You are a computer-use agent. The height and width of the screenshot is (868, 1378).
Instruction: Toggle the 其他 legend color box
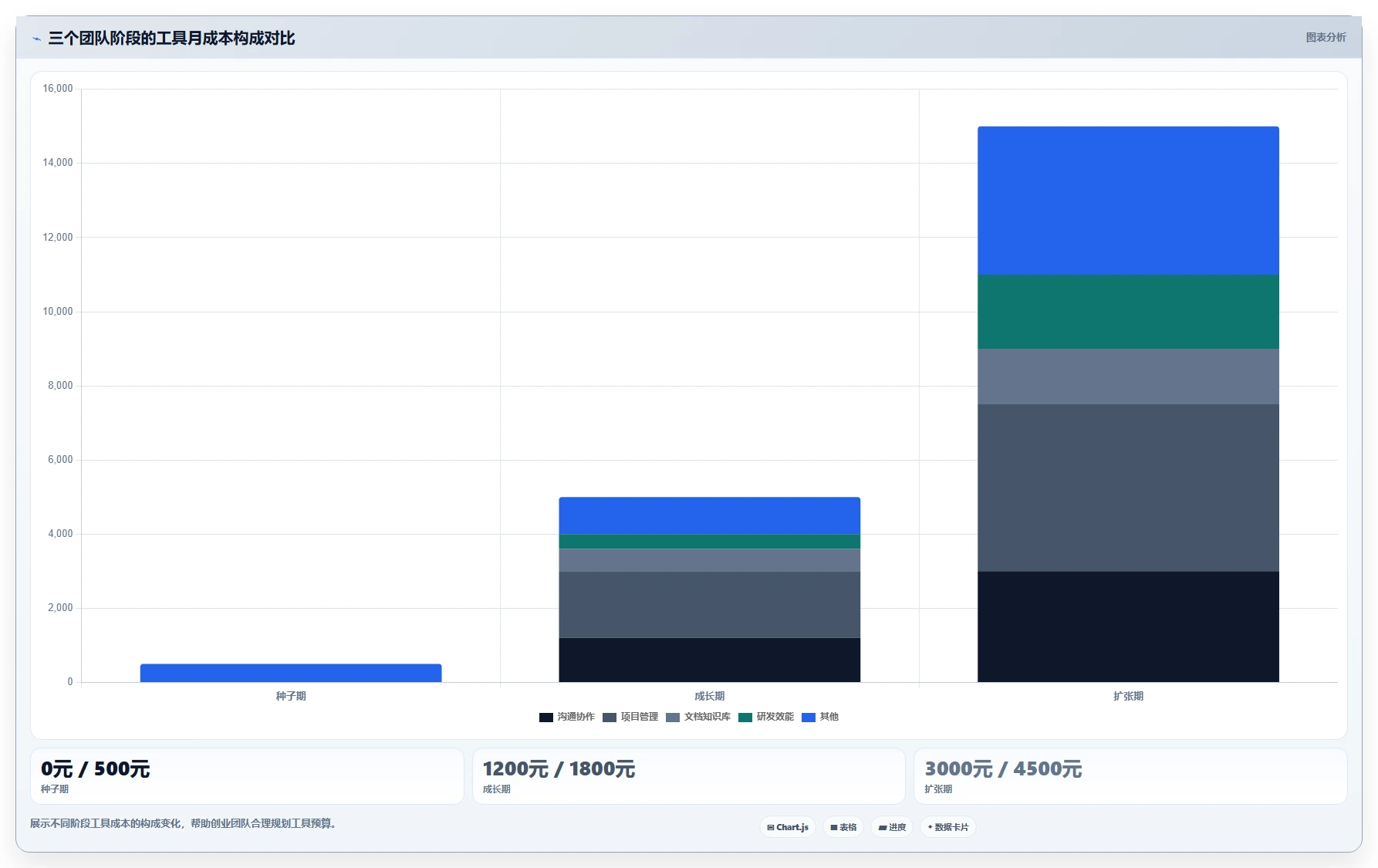coord(809,718)
